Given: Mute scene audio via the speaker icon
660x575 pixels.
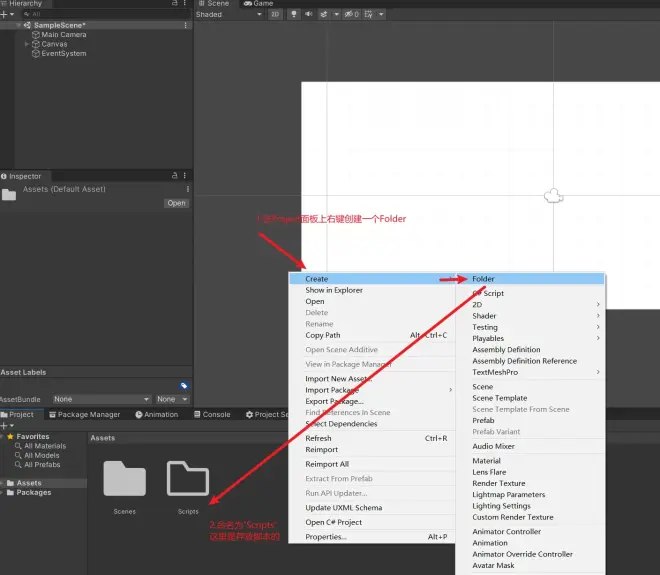Looking at the screenshot, I should pyautogui.click(x=309, y=14).
